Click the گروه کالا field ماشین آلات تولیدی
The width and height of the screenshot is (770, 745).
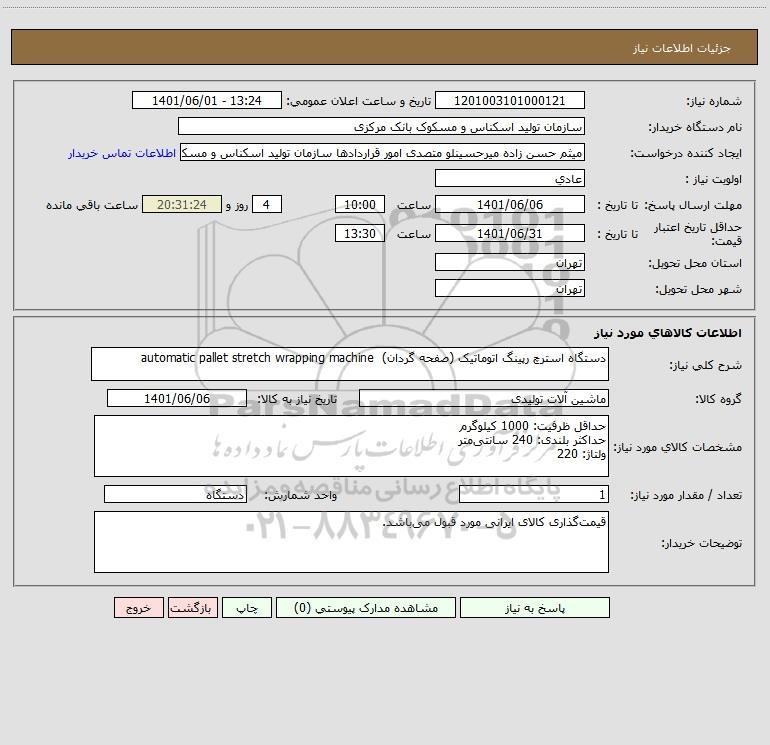[484, 398]
